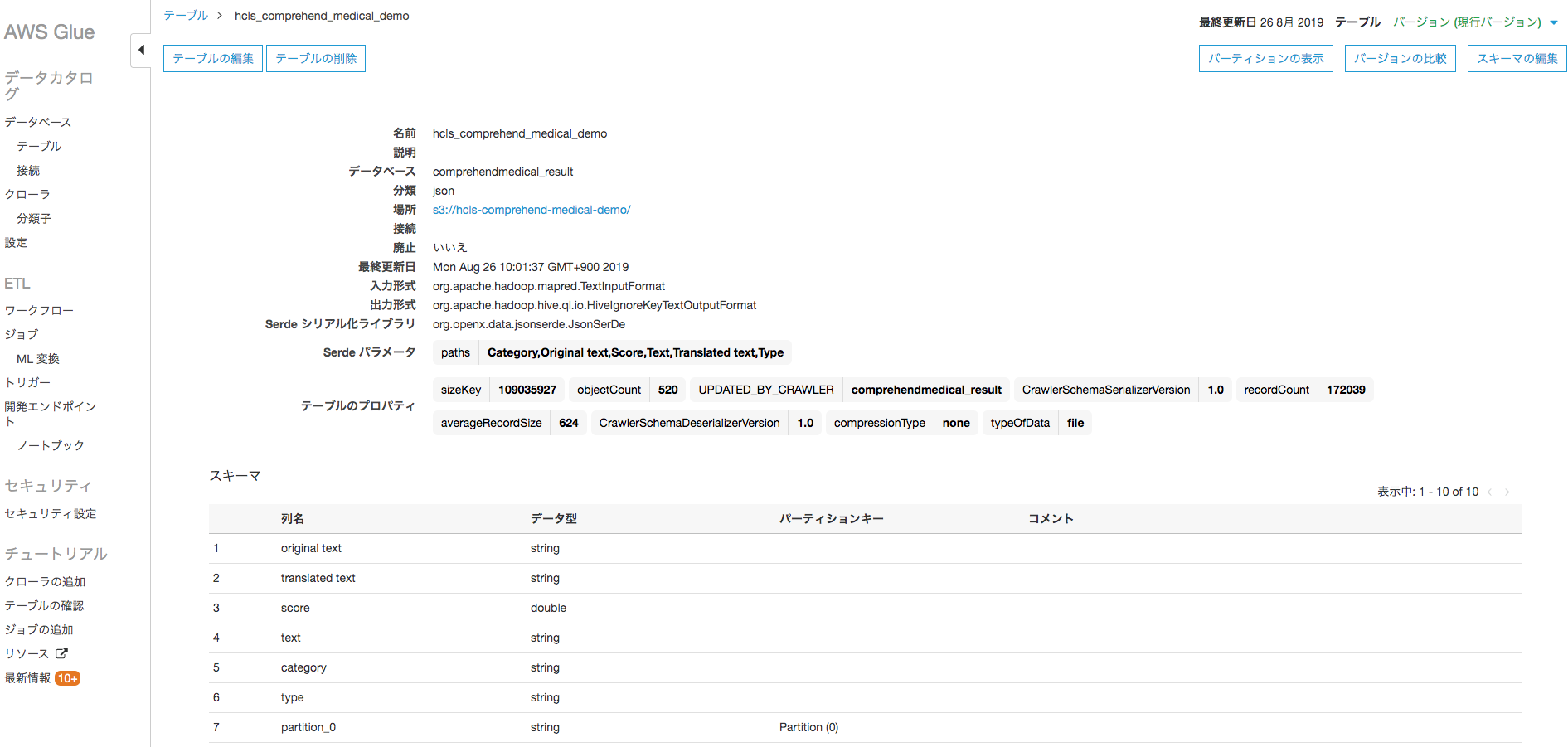Select the original text column row

(865, 548)
